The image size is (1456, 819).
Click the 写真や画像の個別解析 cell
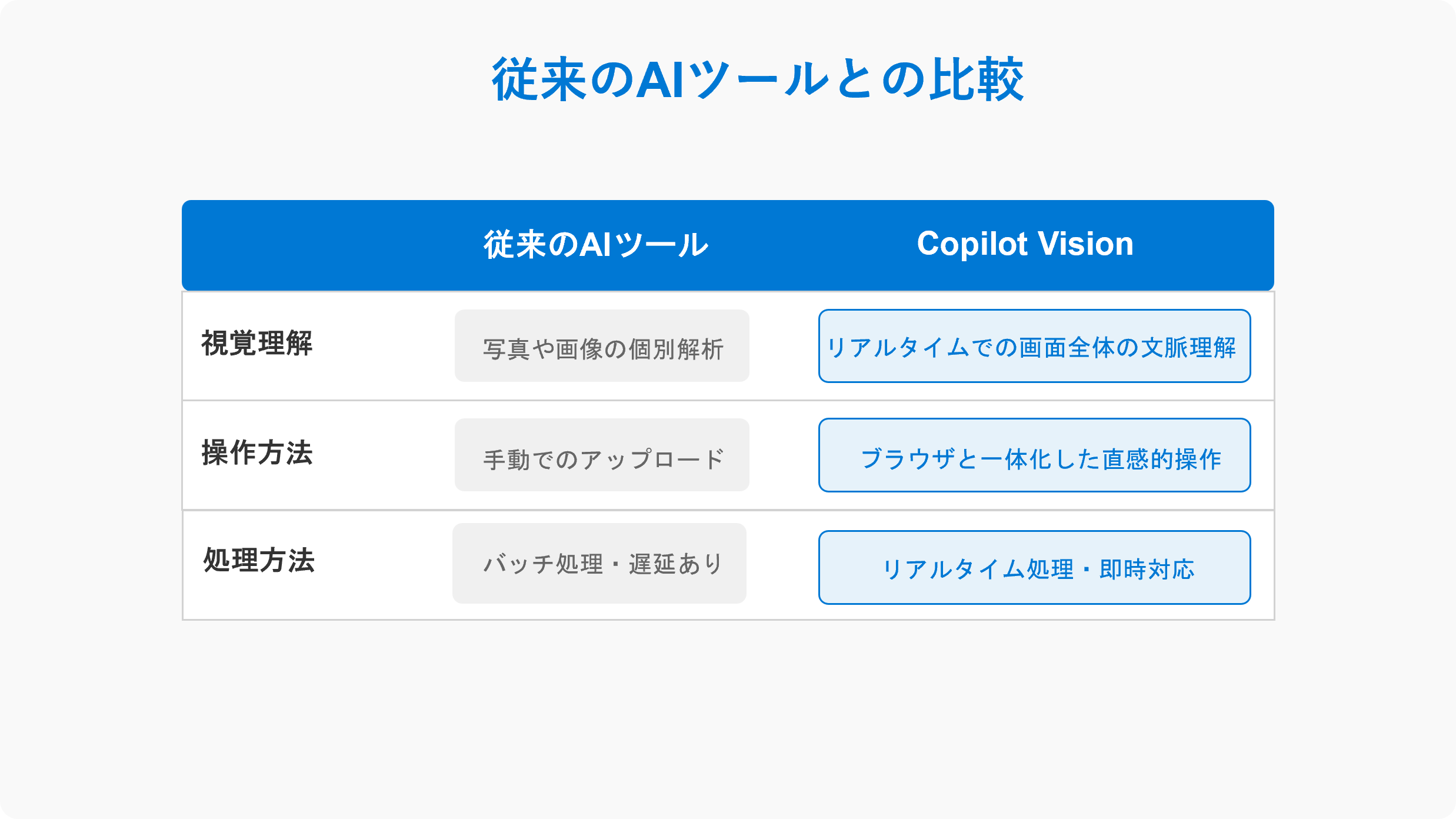602,347
